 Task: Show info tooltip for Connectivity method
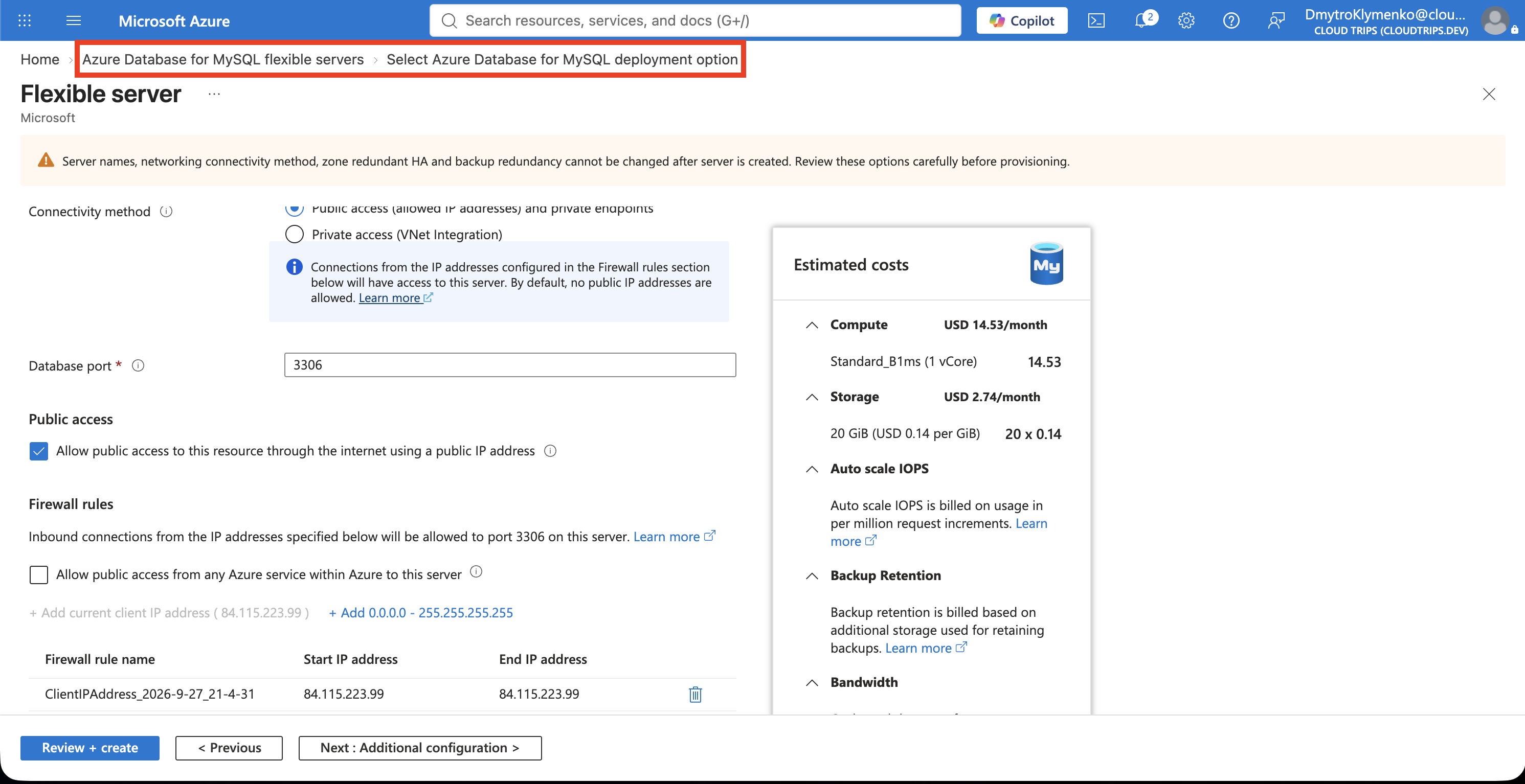click(166, 211)
